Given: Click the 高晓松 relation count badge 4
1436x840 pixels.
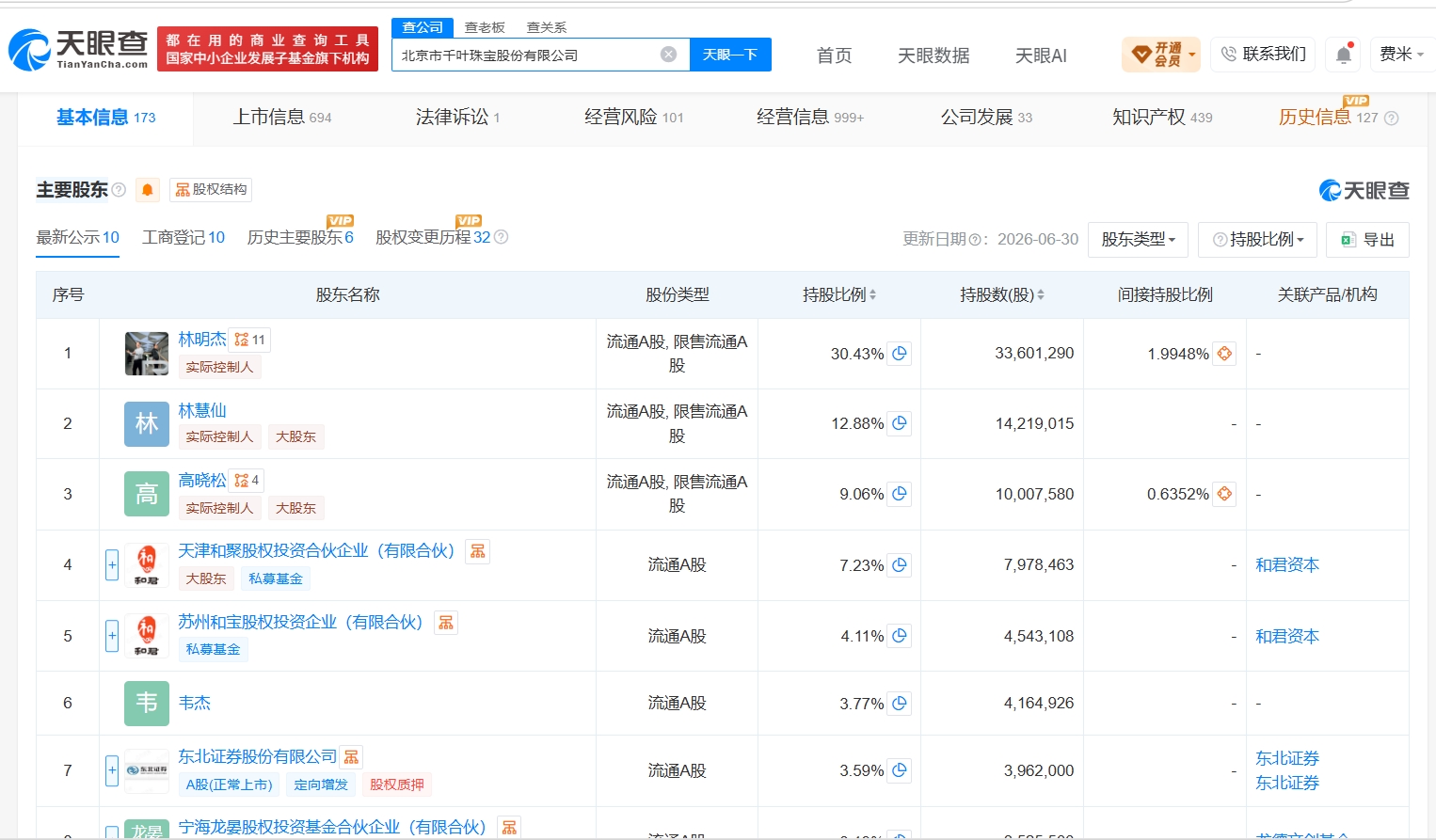Looking at the screenshot, I should point(247,480).
